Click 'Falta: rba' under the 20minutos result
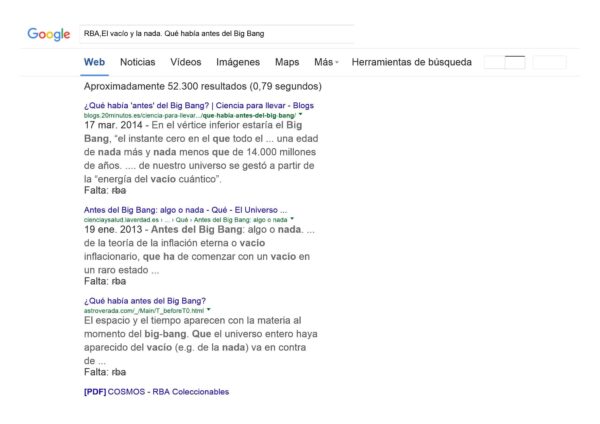This screenshot has height=424, width=600. (x=105, y=190)
